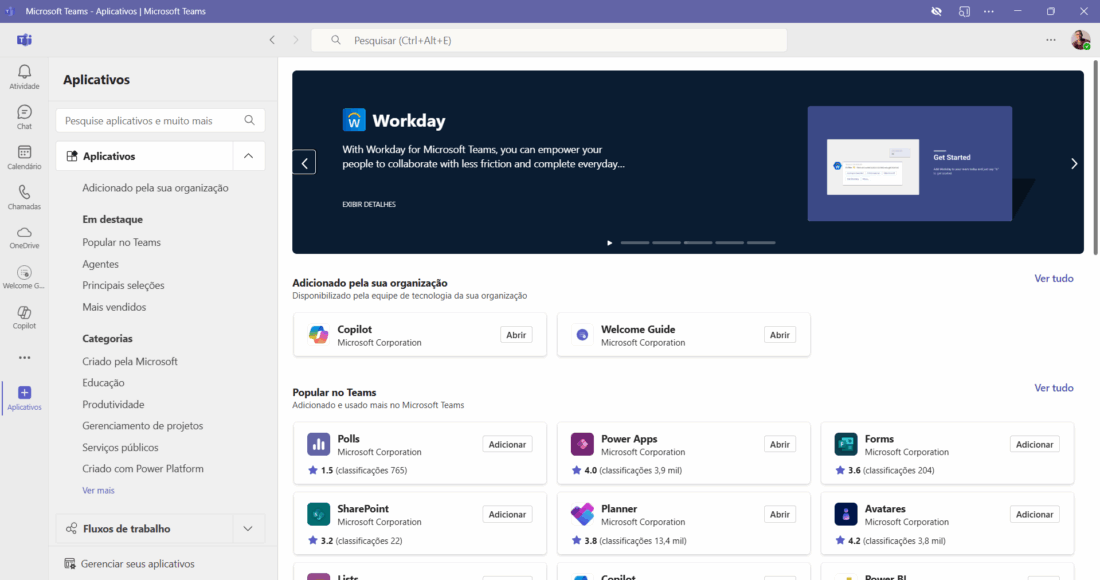Jump to the last carousel slide indicator
Image resolution: width=1100 pixels, height=580 pixels.
[761, 243]
